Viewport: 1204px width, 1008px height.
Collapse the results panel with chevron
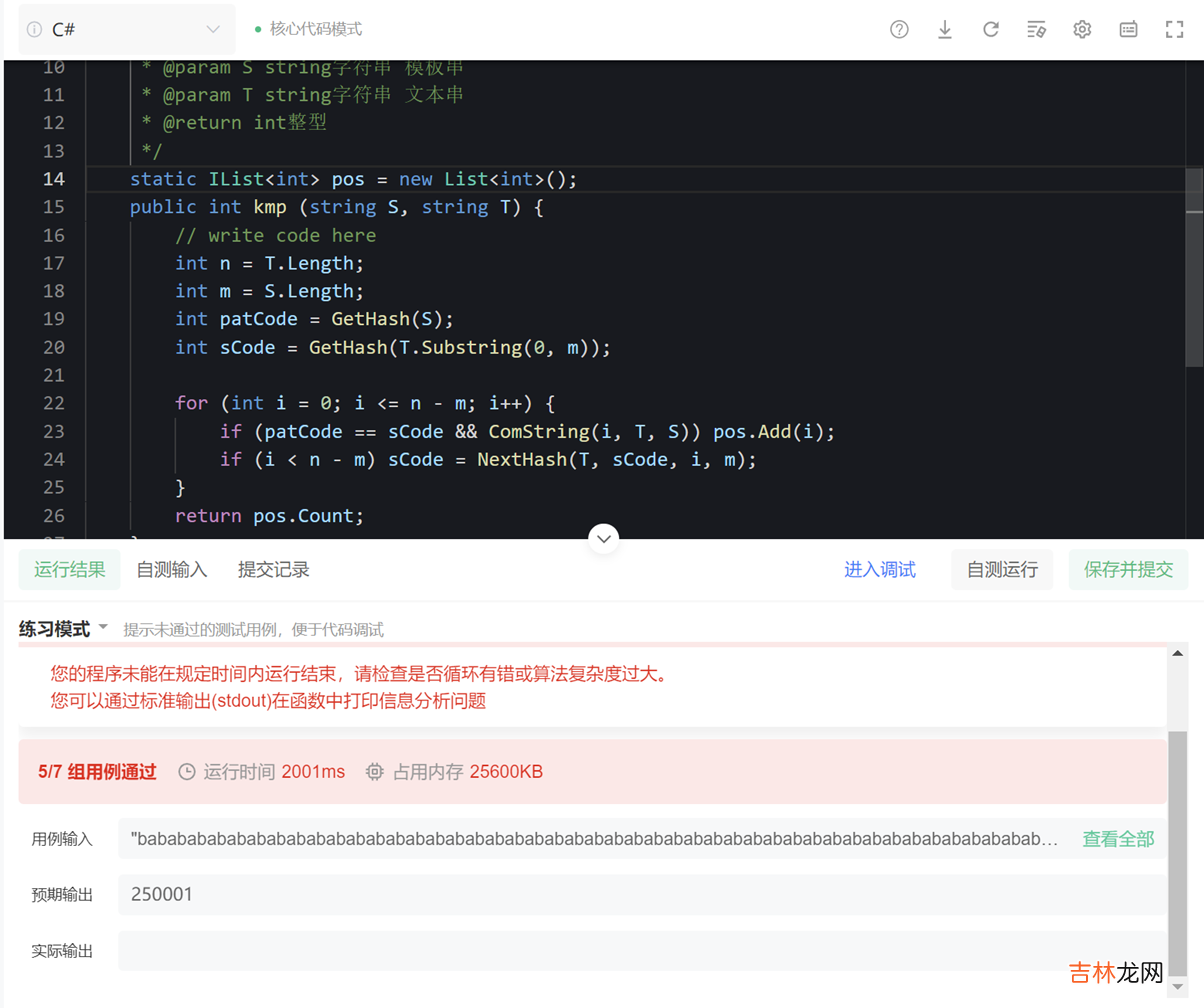point(603,538)
